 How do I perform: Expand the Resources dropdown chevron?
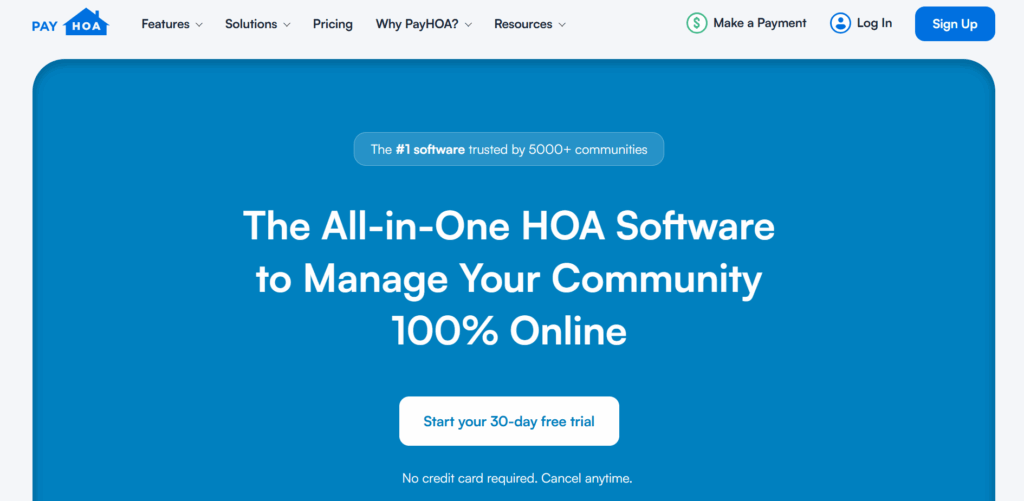(x=561, y=25)
